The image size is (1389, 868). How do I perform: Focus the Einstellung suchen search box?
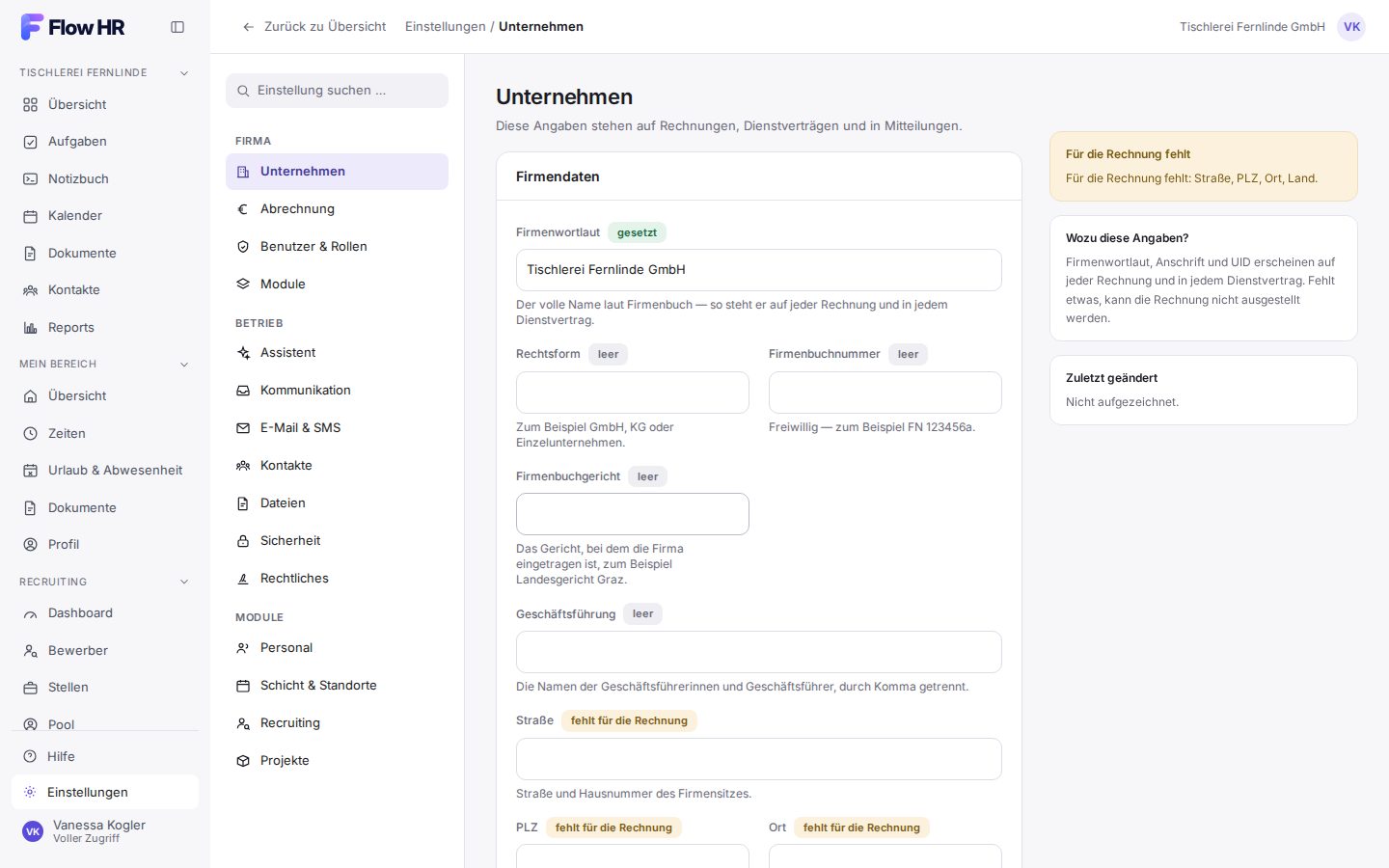click(x=337, y=91)
